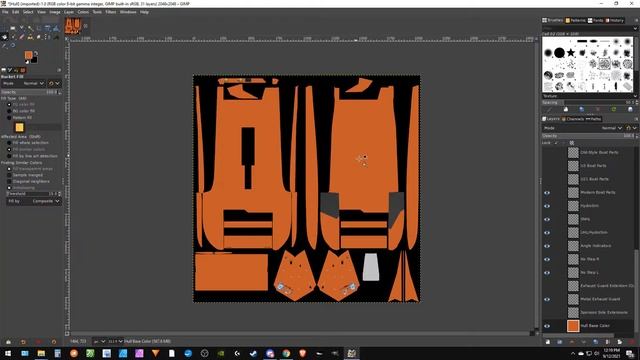This screenshot has width=640, height=360.
Task: Click the foreground orange color swatch
Action: [x=28, y=55]
